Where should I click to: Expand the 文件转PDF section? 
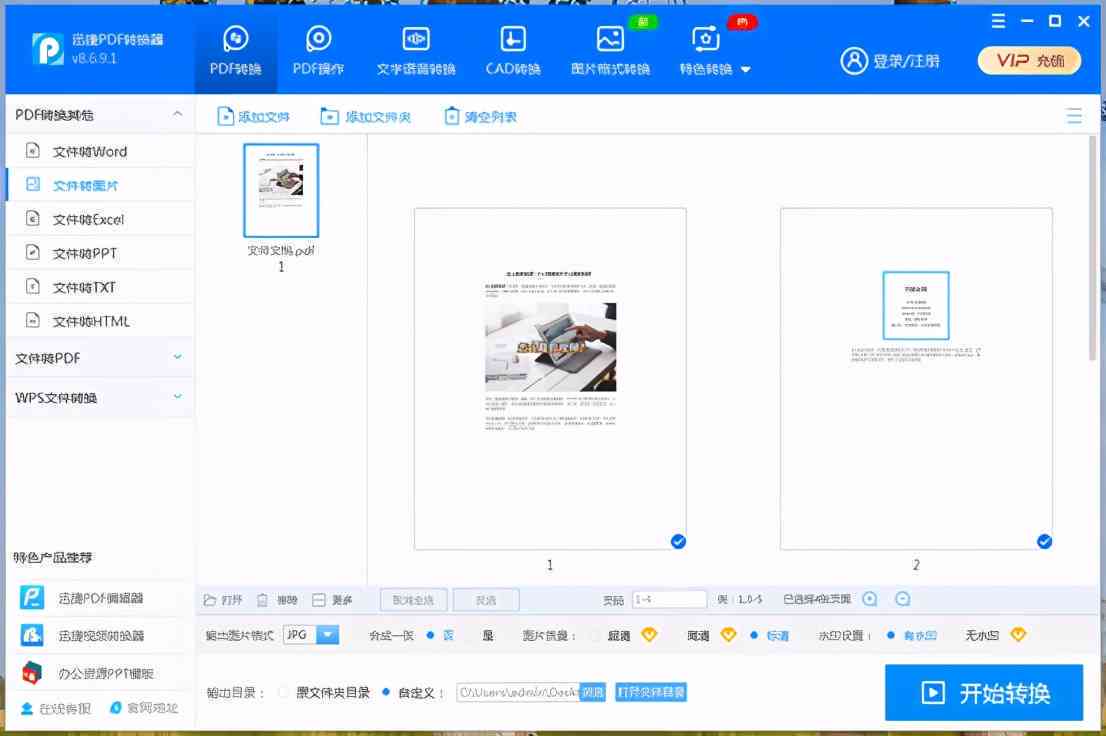point(99,358)
